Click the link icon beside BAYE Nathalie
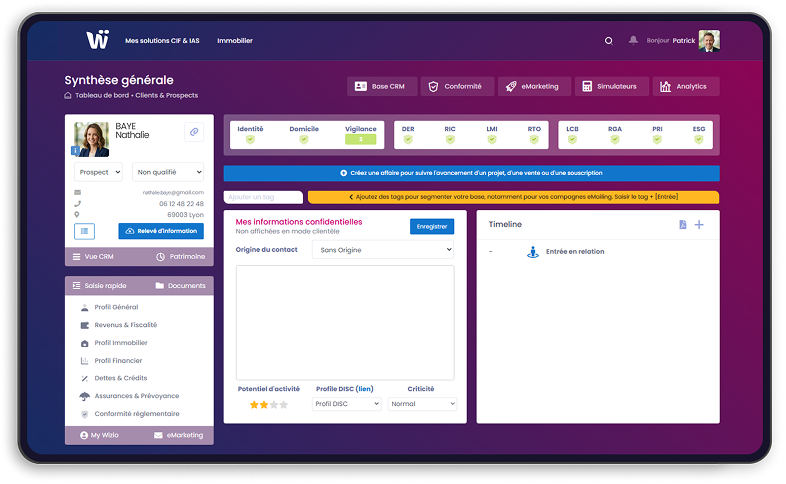786x484 pixels. click(194, 132)
